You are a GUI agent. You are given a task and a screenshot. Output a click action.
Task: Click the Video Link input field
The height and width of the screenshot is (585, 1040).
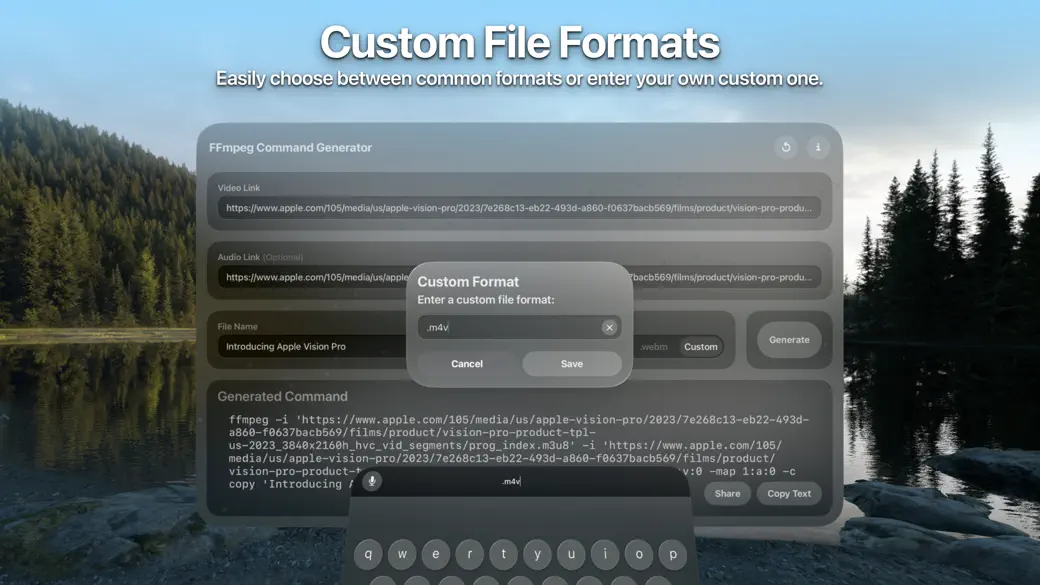(518, 206)
